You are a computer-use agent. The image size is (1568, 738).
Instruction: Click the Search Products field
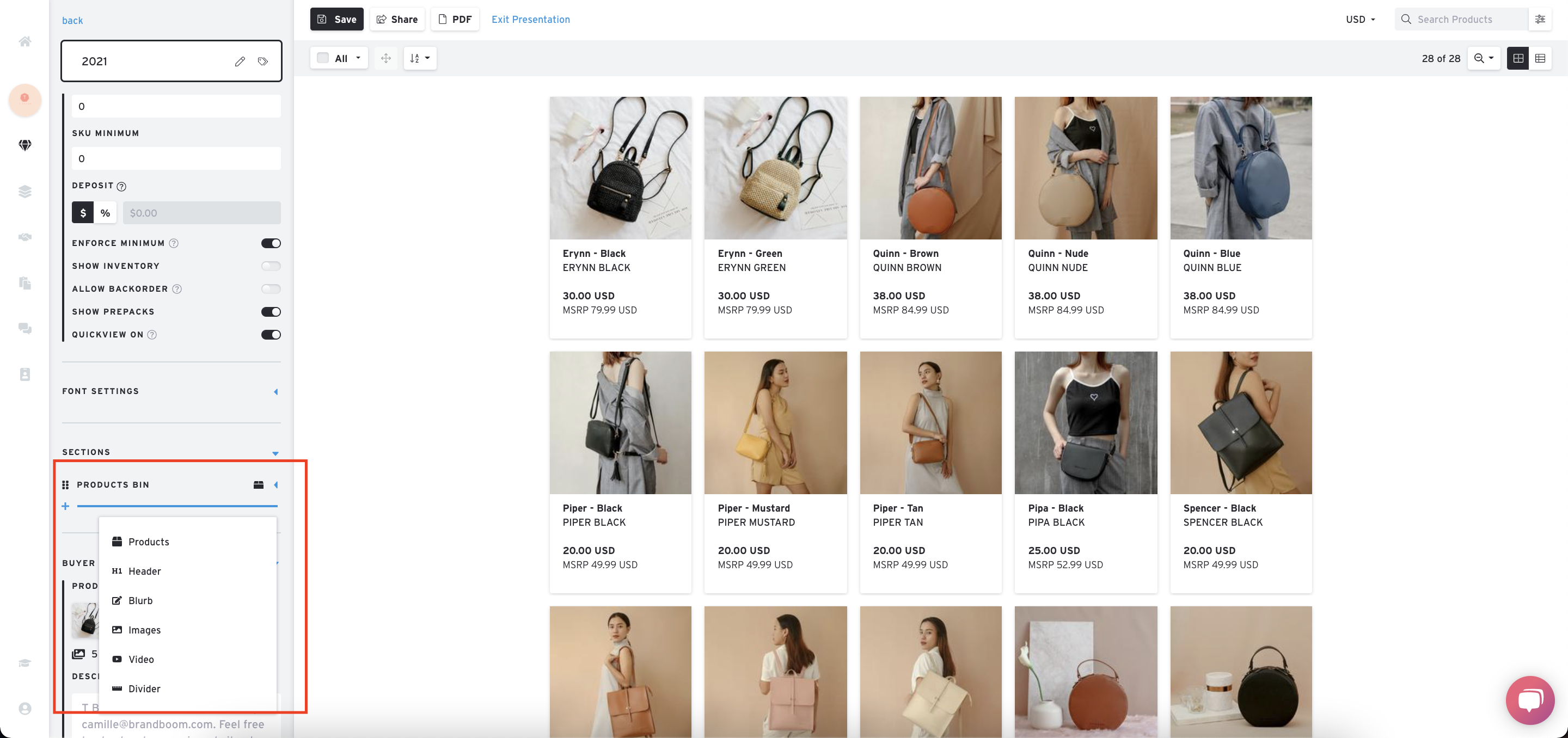point(1461,20)
